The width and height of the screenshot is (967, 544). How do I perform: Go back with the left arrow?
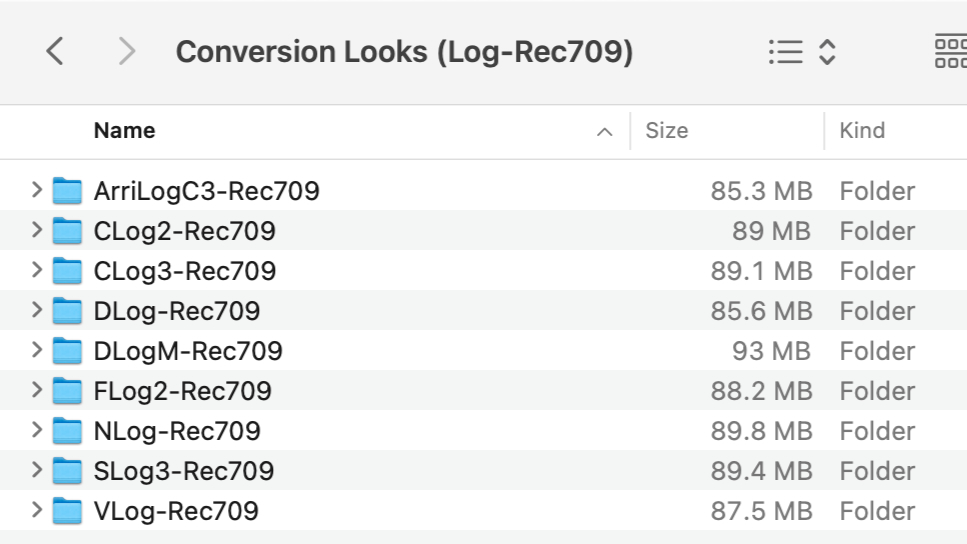(55, 51)
